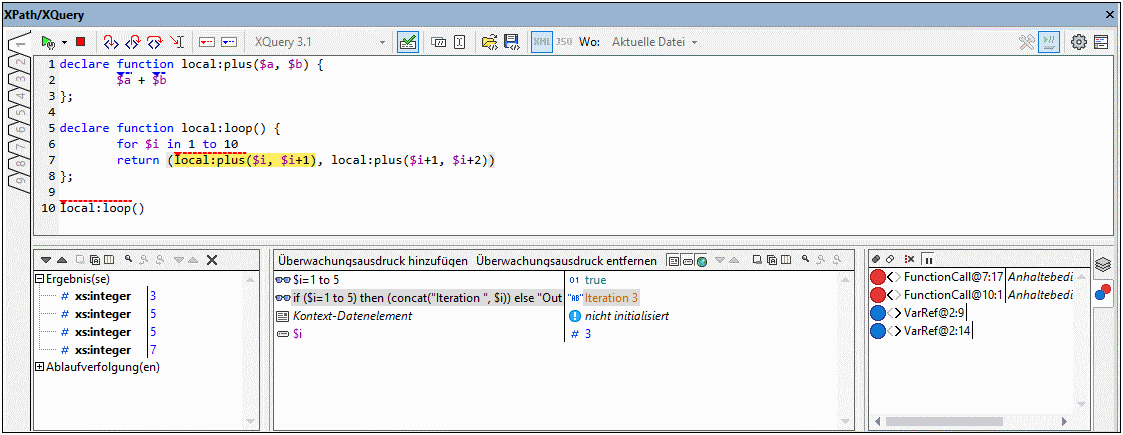The image size is (1123, 435).
Task: Open the breakpoints tab with red-blue dots
Action: click(x=1103, y=292)
